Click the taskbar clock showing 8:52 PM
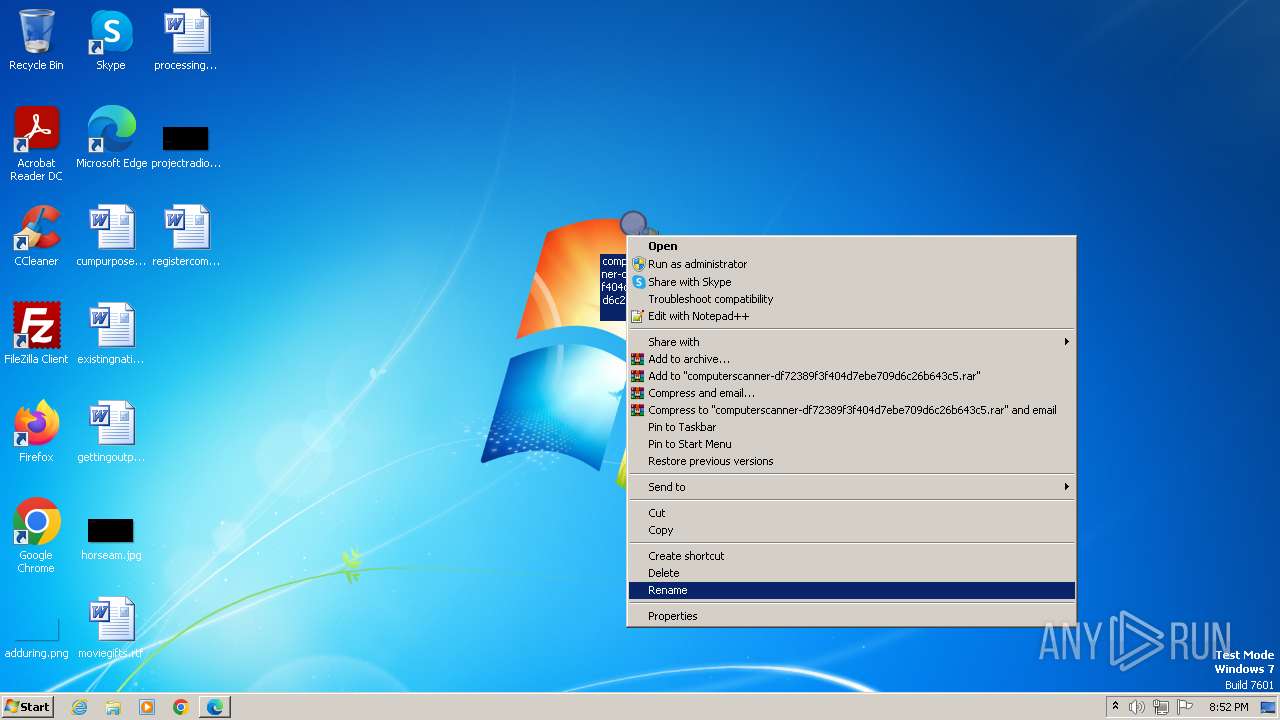1280x720 pixels. pos(1228,707)
